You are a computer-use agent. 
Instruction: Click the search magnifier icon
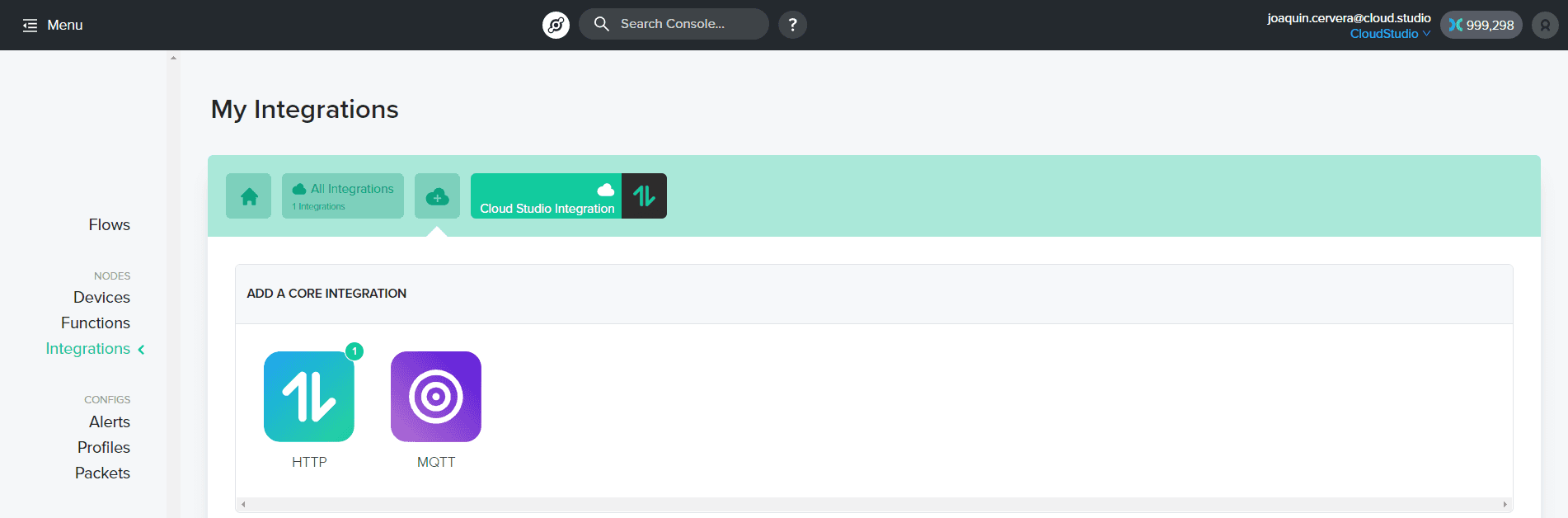pyautogui.click(x=602, y=24)
